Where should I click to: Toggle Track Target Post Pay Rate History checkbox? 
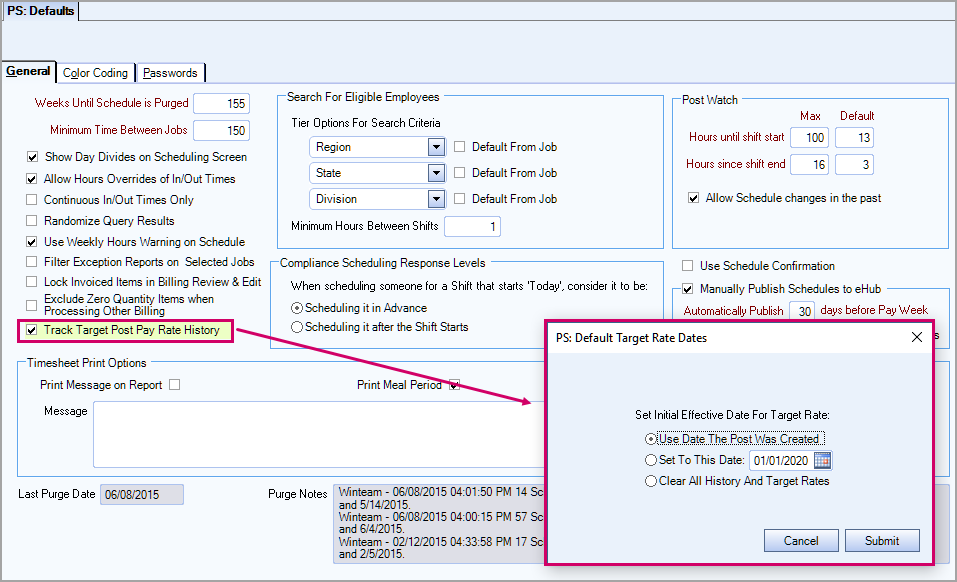tap(33, 330)
